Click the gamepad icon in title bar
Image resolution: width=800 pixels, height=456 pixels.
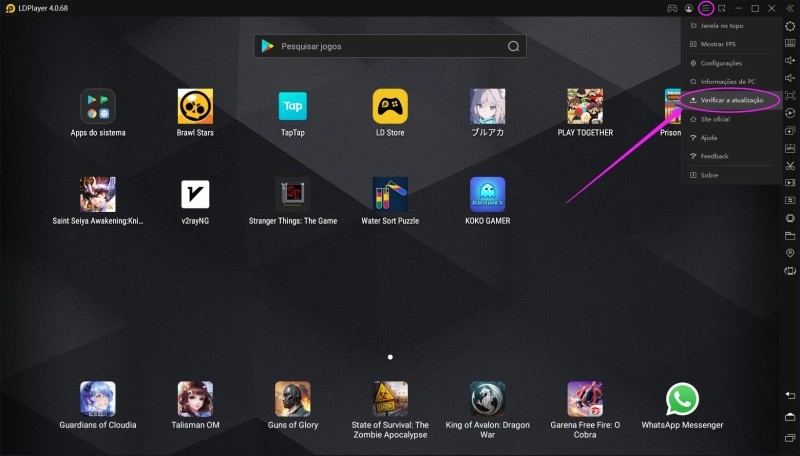[x=672, y=8]
